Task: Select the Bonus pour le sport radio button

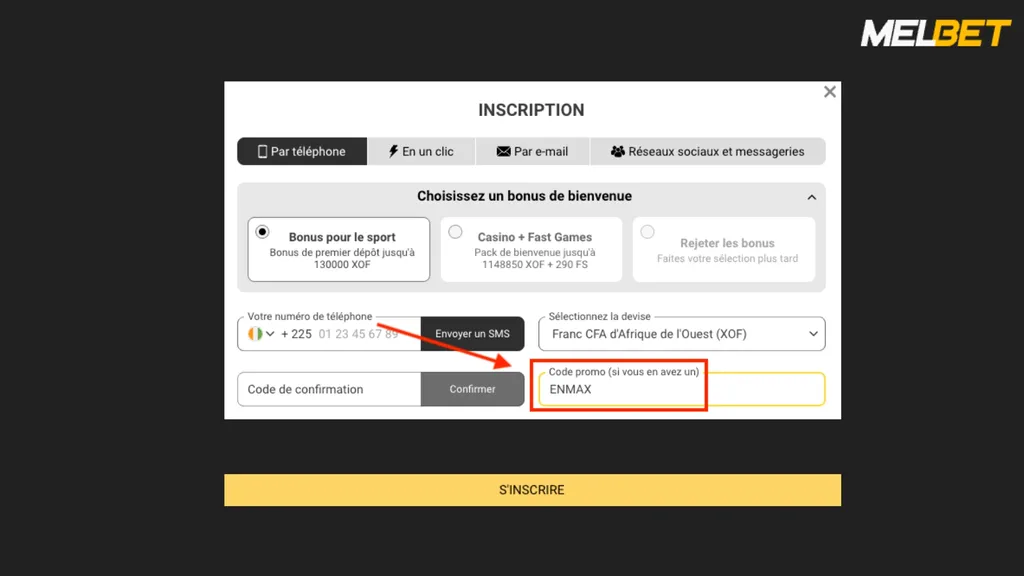Action: tap(262, 231)
